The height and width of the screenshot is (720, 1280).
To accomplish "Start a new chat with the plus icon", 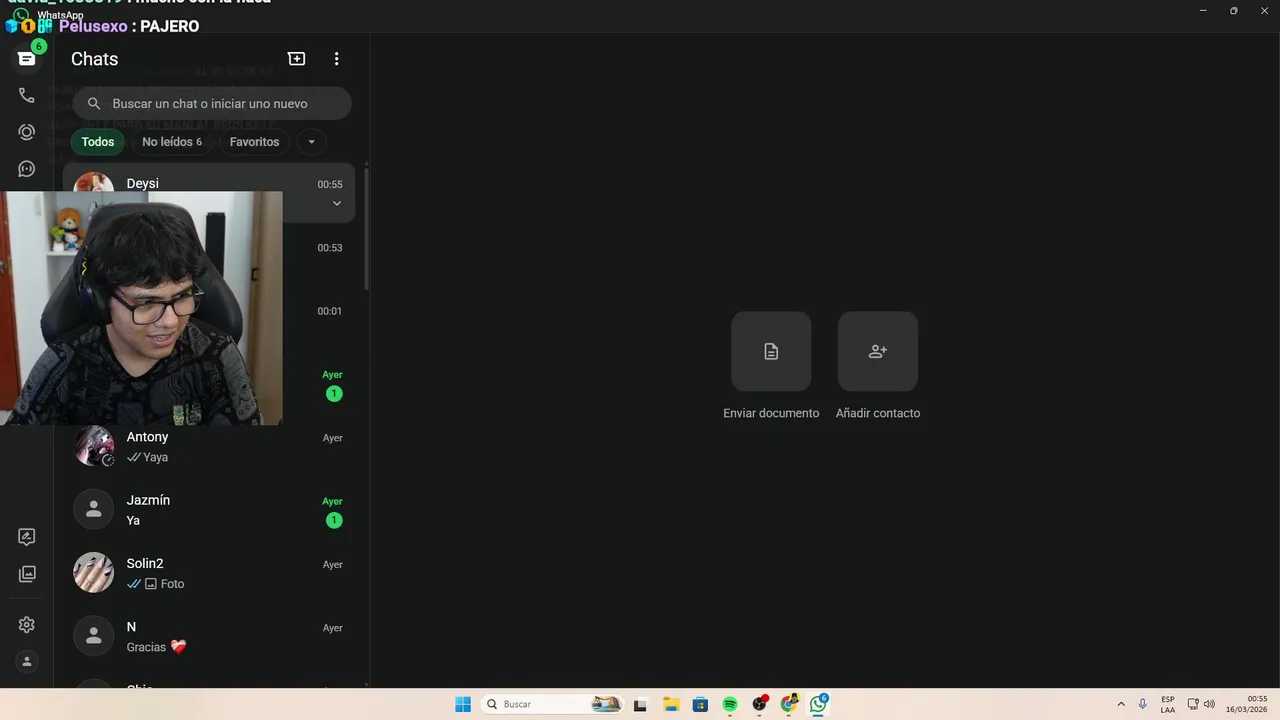I will point(297,59).
